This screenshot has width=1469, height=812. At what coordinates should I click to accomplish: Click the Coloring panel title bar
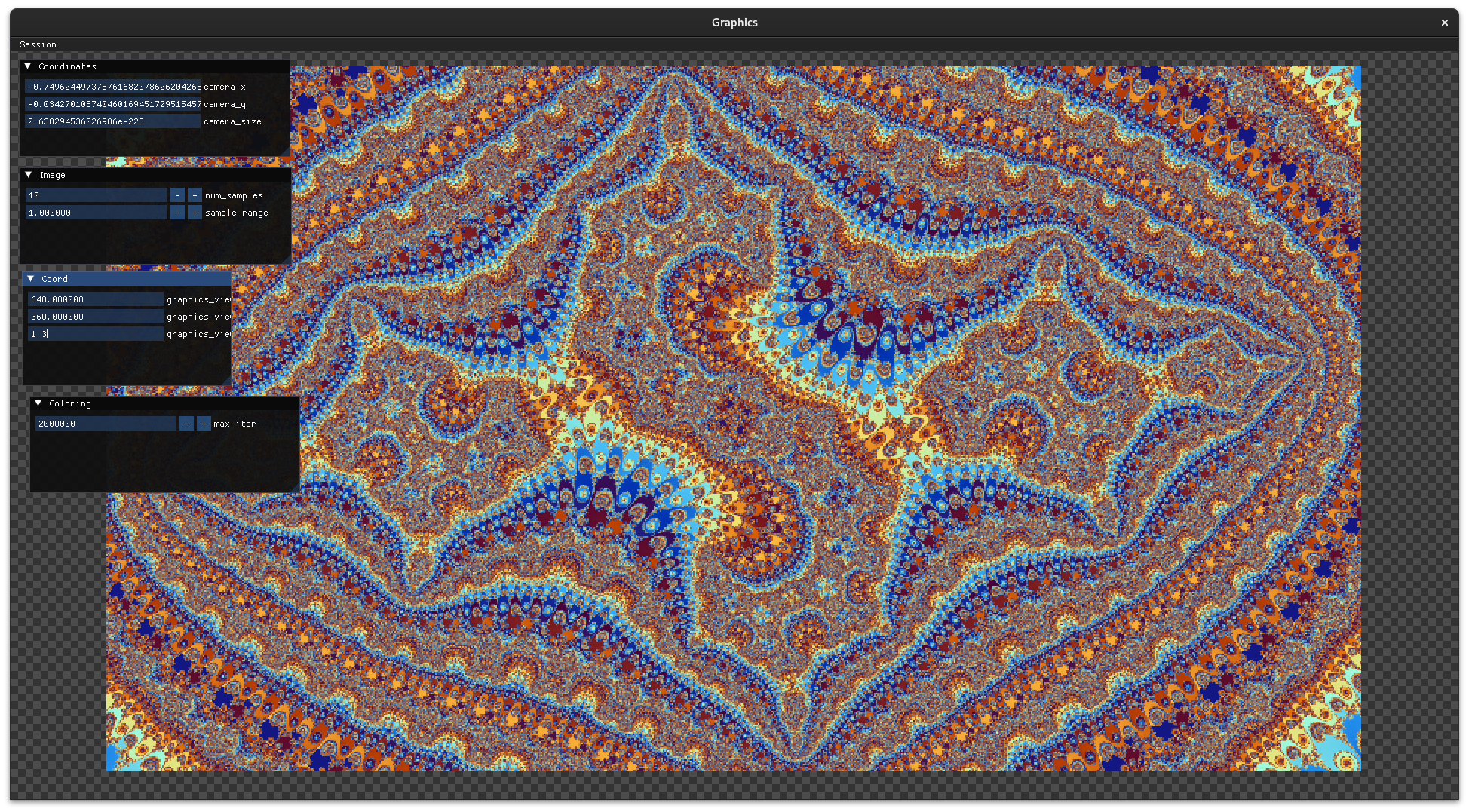click(x=165, y=403)
